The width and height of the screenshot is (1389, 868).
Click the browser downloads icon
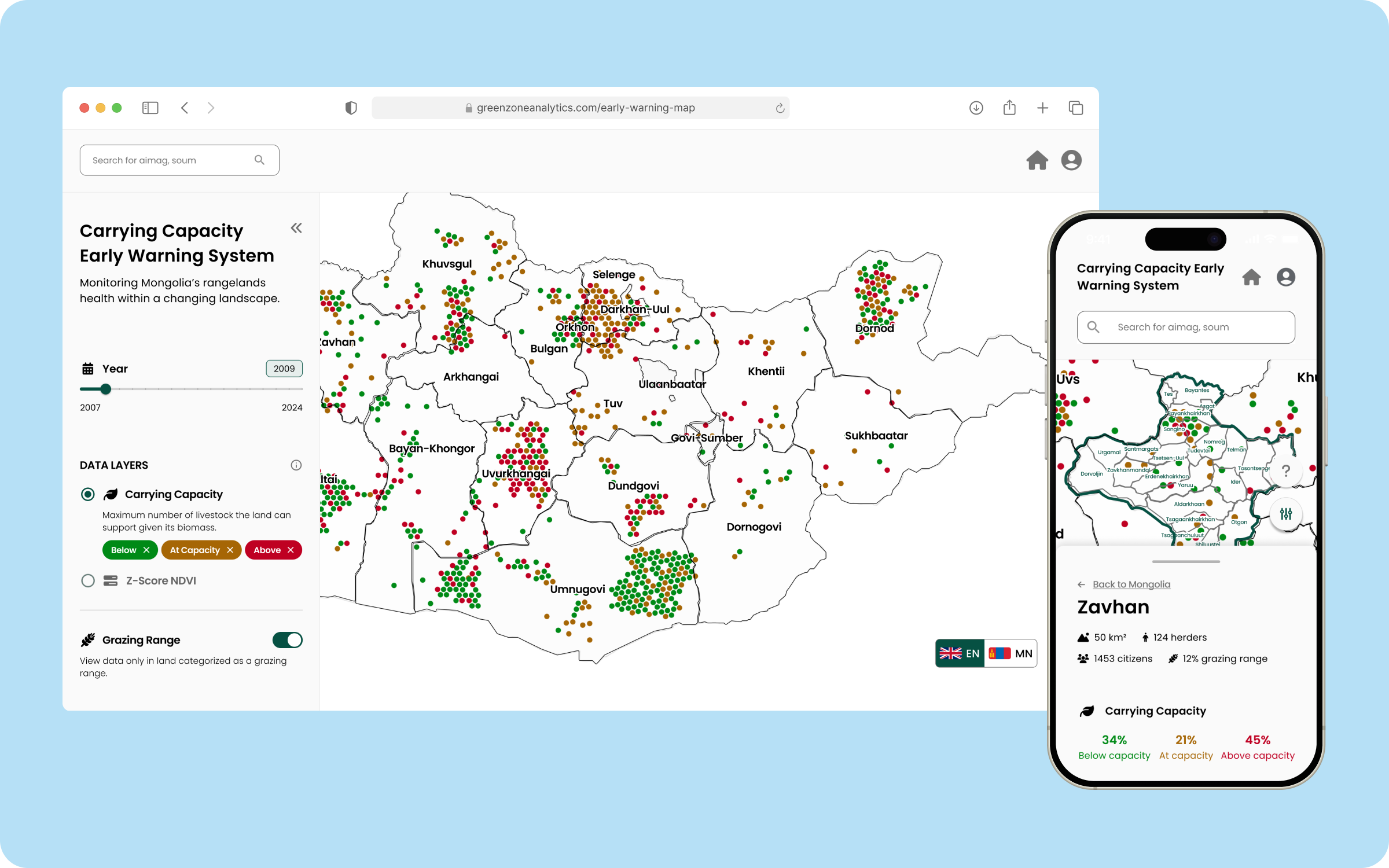coord(976,108)
